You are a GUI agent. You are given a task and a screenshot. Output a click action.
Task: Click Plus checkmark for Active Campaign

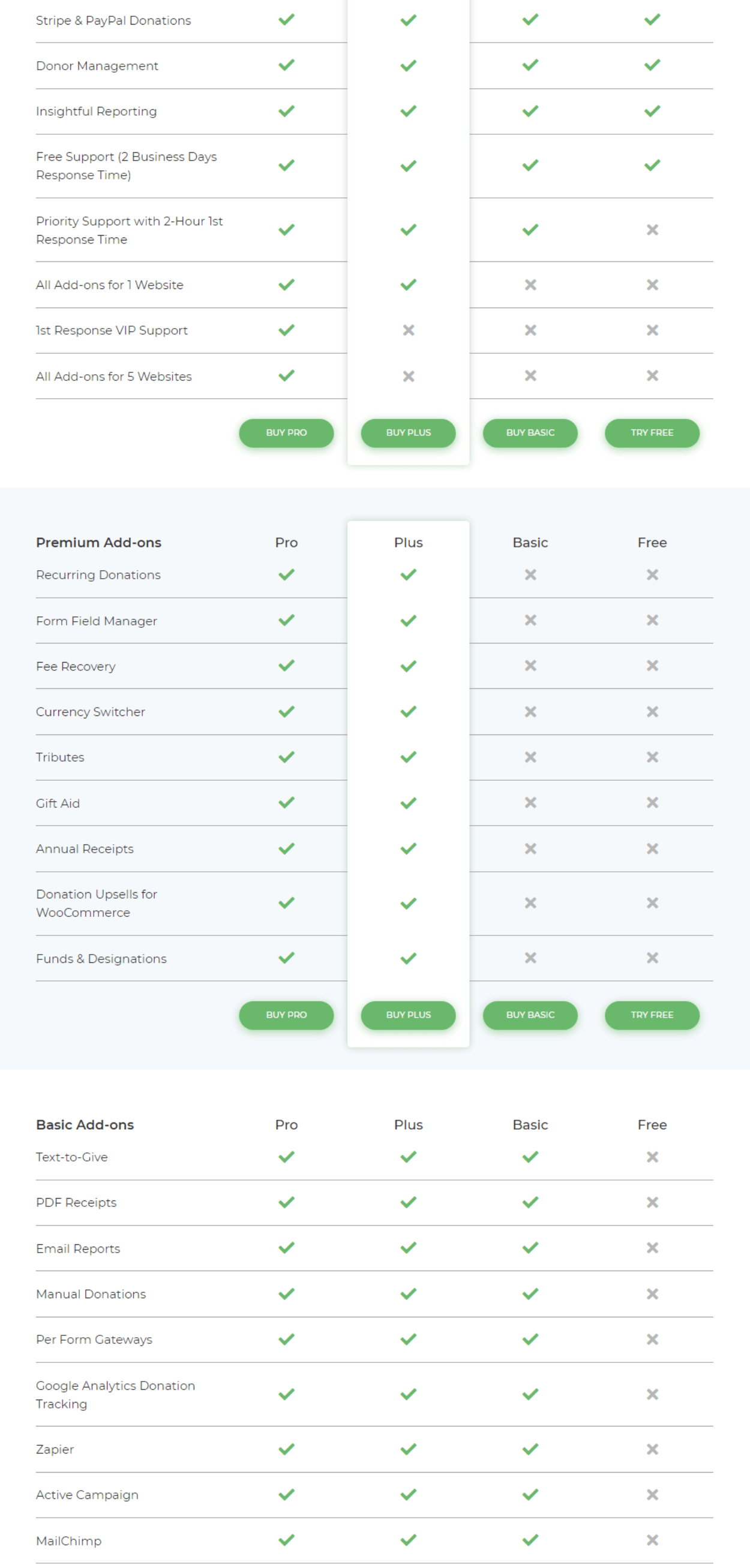coord(408,1494)
